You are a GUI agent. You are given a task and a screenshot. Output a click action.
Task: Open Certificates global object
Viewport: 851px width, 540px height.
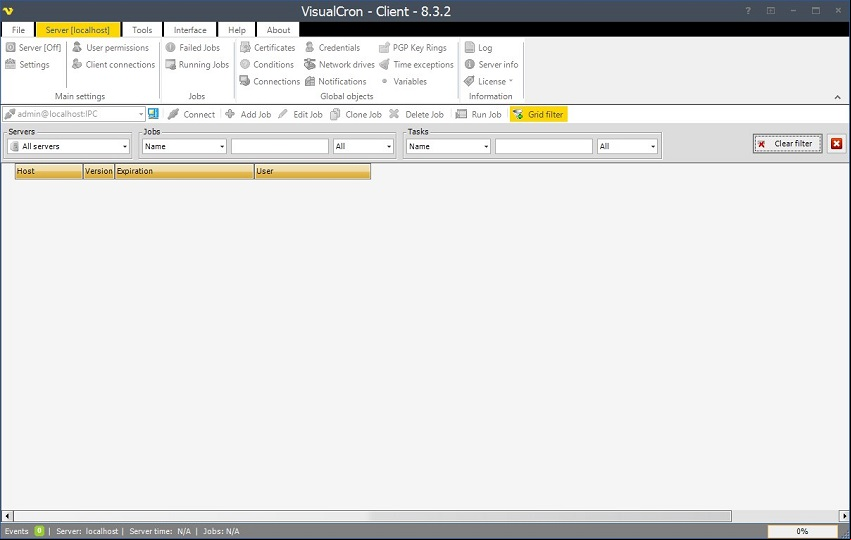coord(268,48)
